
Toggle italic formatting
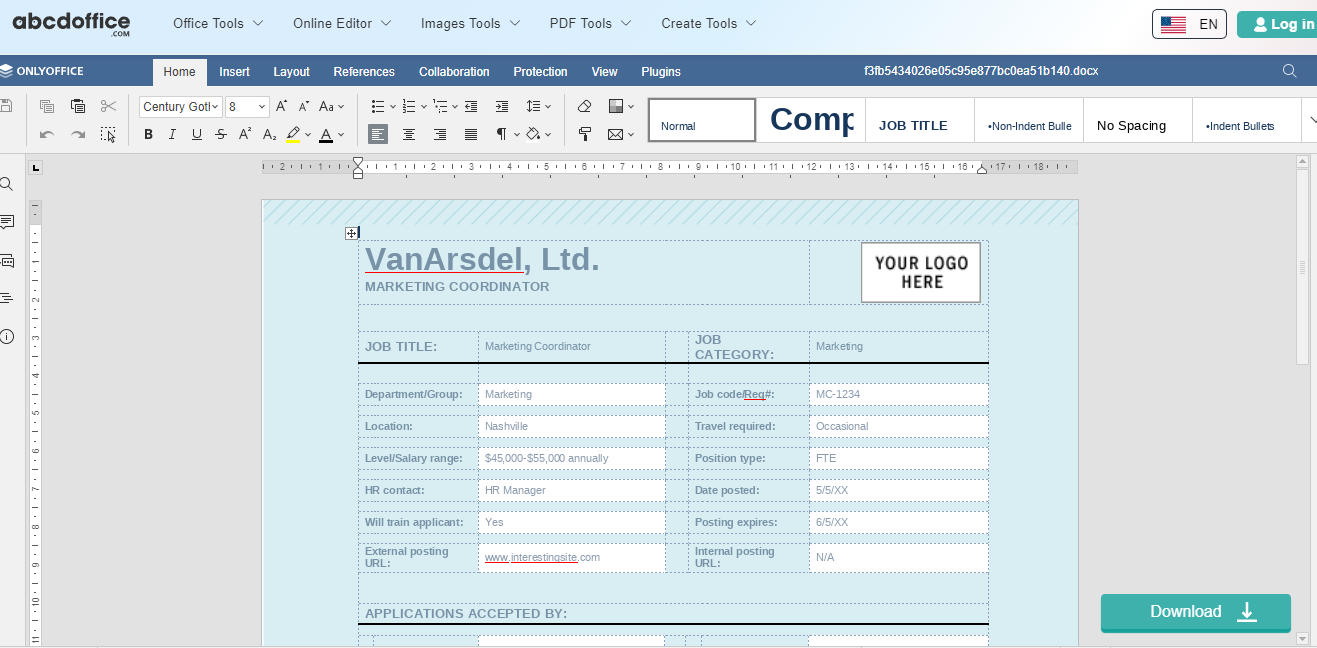172,134
